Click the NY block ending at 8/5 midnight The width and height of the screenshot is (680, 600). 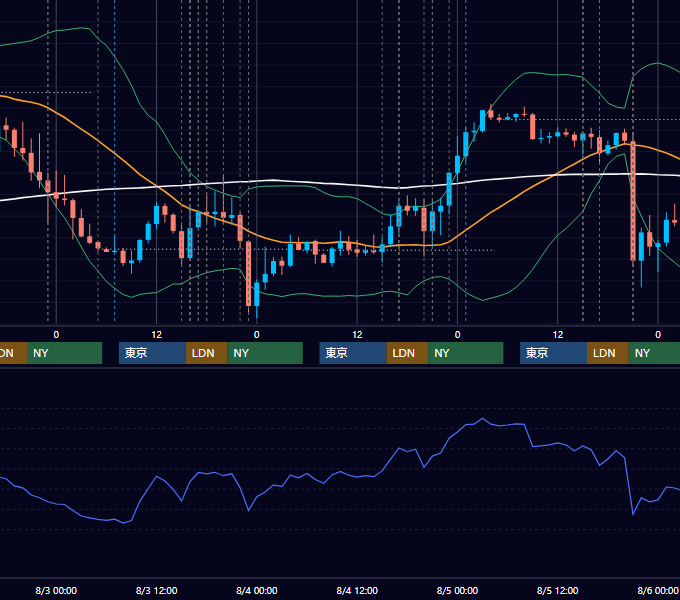466,353
